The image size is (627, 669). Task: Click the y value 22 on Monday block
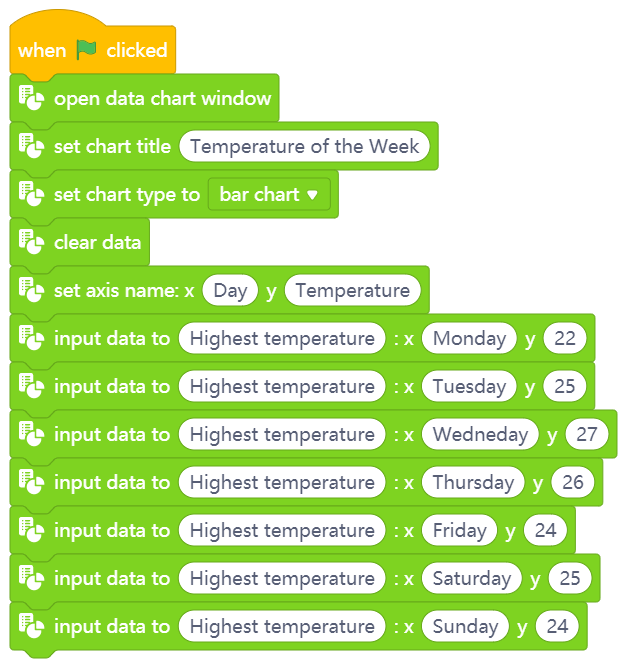[565, 338]
